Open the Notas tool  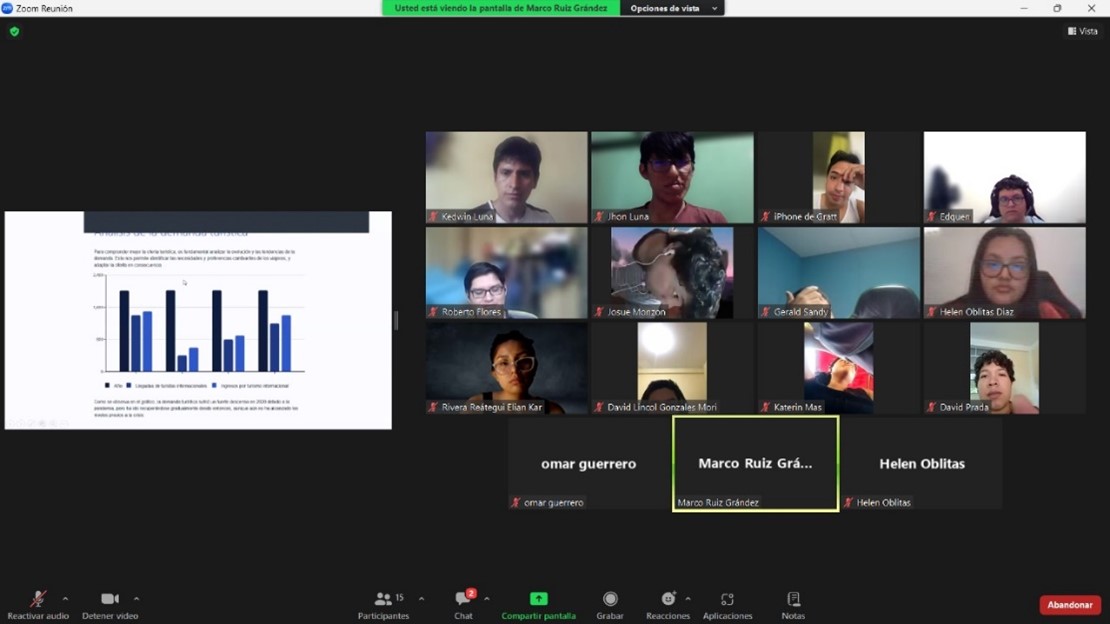pyautogui.click(x=793, y=604)
